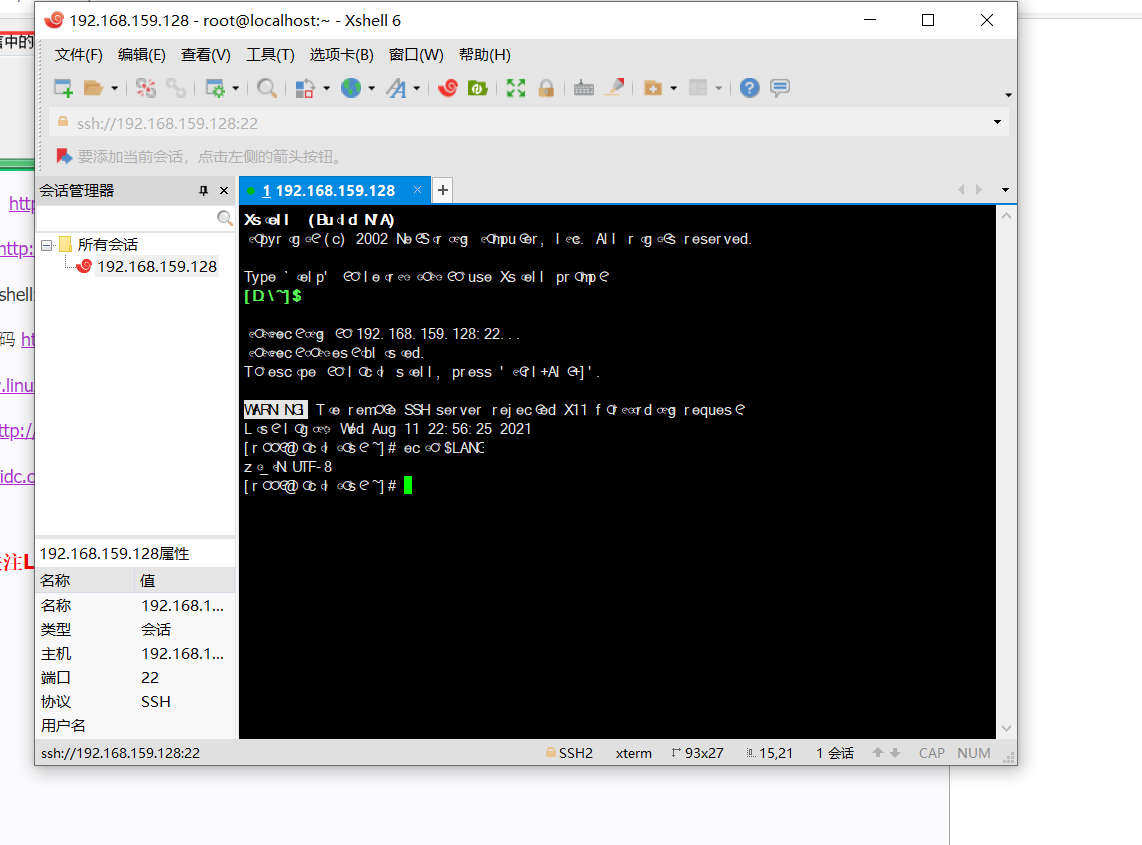Open the 编辑(E) menu
1142x845 pixels.
click(141, 55)
